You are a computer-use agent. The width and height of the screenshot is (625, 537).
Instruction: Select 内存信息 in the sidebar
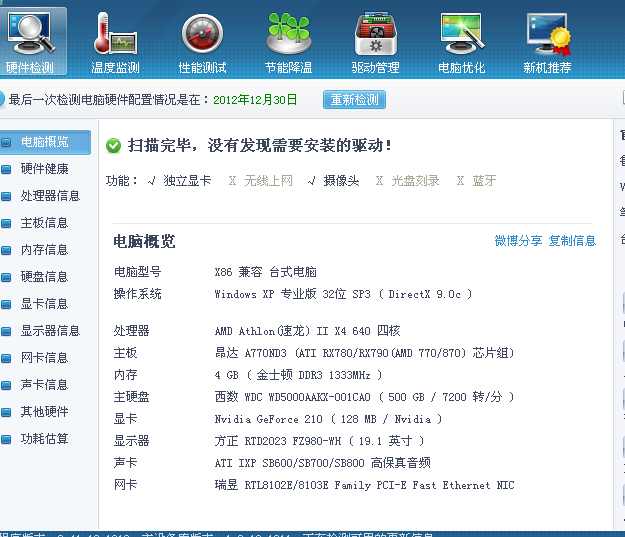click(45, 250)
